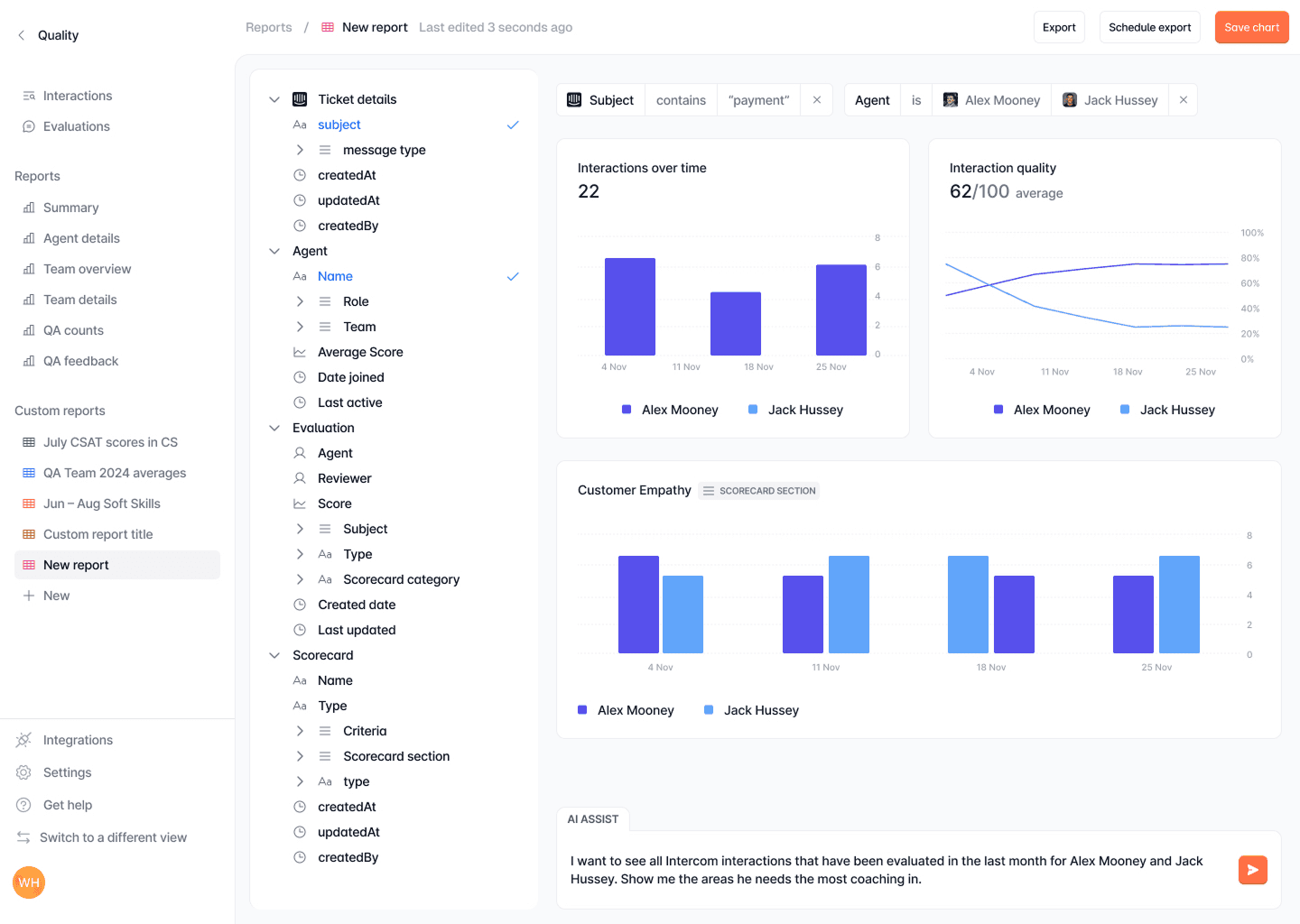Uncheck the subject field checkmark
This screenshot has height=924, width=1300.
pos(513,125)
